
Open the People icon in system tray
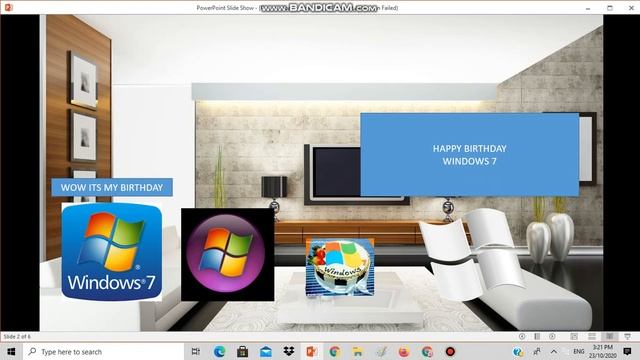(537, 351)
